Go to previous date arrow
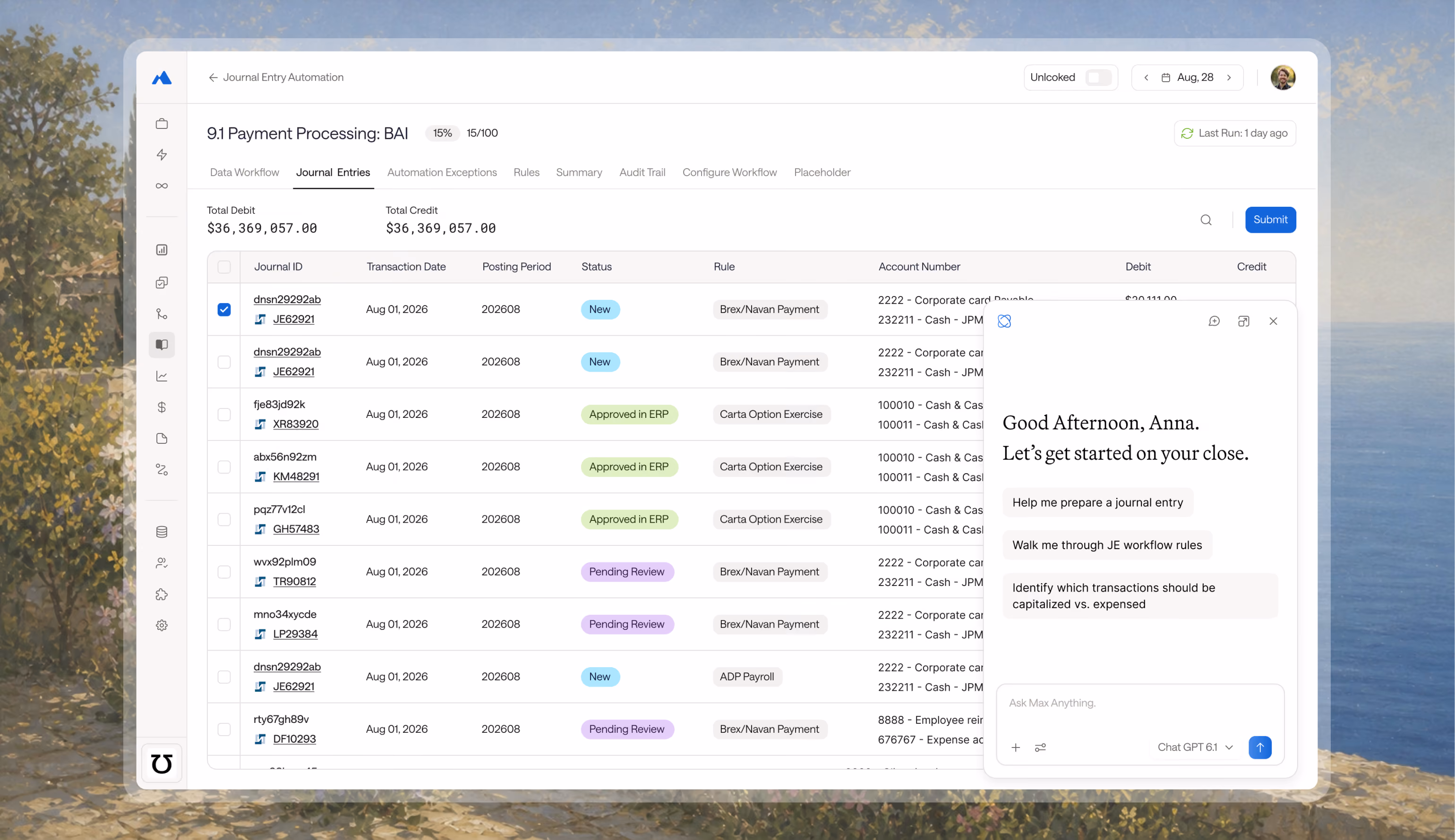Image resolution: width=1455 pixels, height=840 pixels. [x=1146, y=77]
